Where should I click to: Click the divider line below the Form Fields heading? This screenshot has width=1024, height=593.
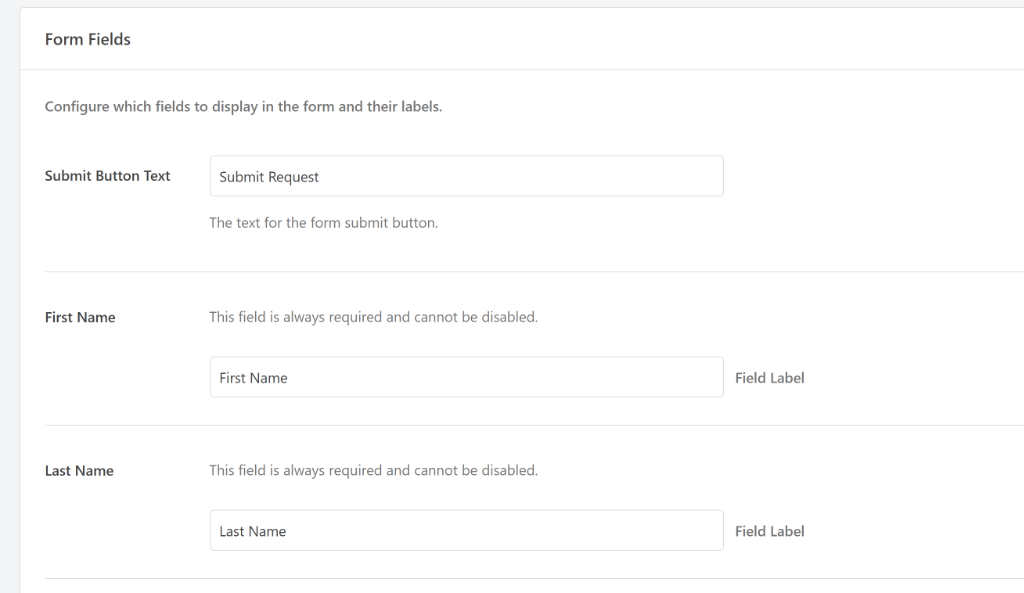pyautogui.click(x=520, y=70)
